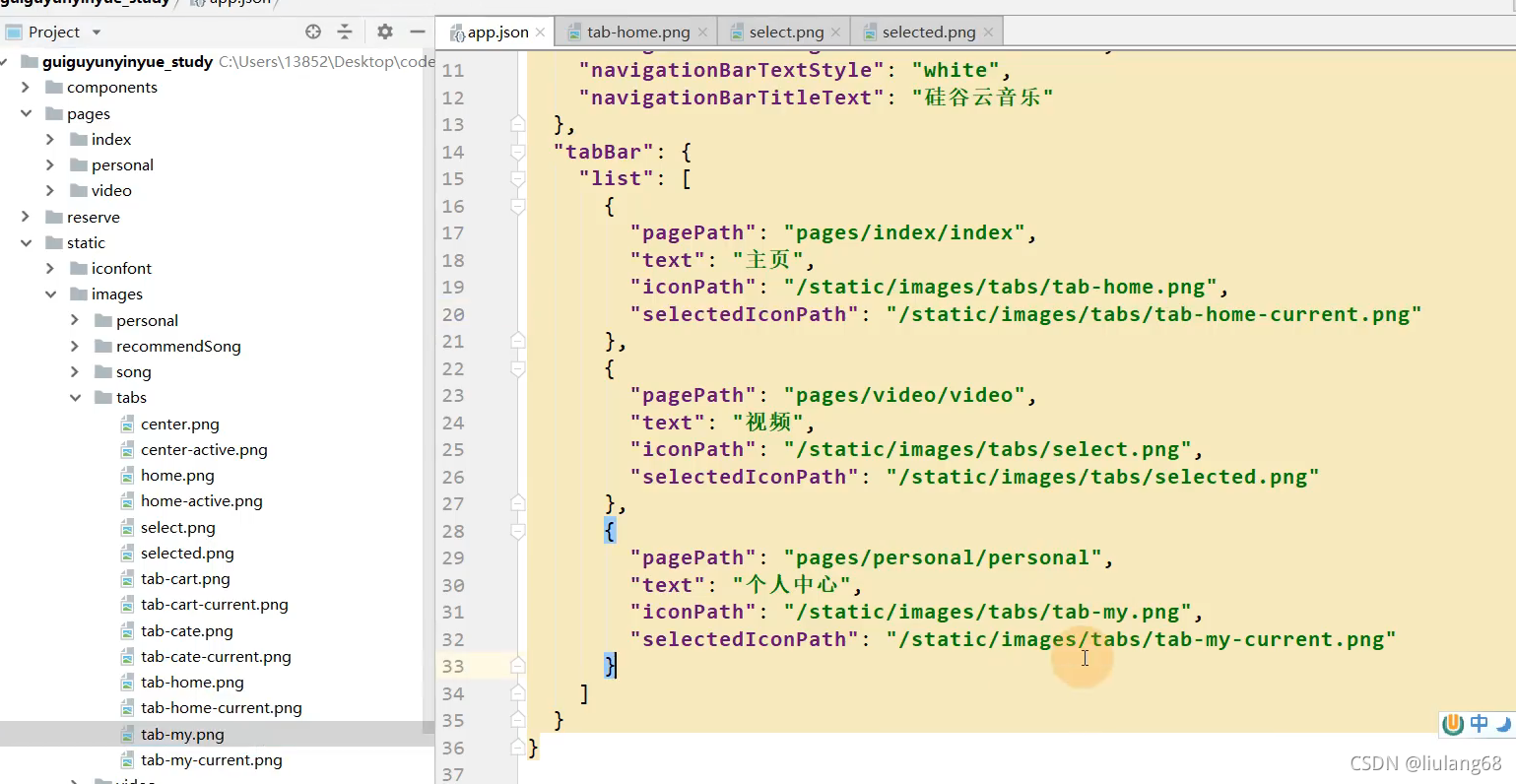Select tab-home.png file in project tree
This screenshot has width=1516, height=784.
(x=192, y=683)
